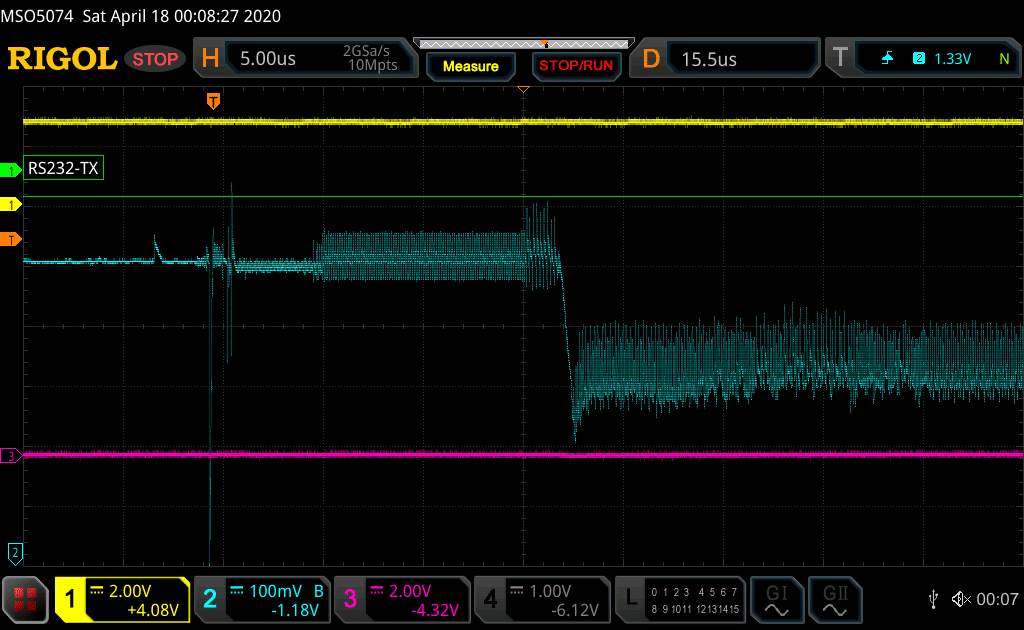Open waveform generator GII settings

[x=834, y=598]
